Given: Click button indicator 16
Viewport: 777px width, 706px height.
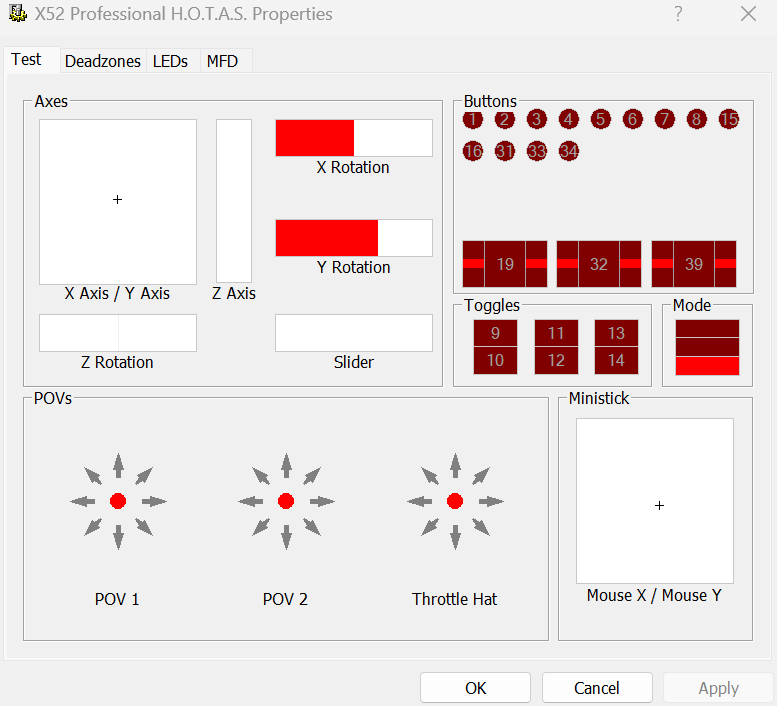Looking at the screenshot, I should coord(473,151).
